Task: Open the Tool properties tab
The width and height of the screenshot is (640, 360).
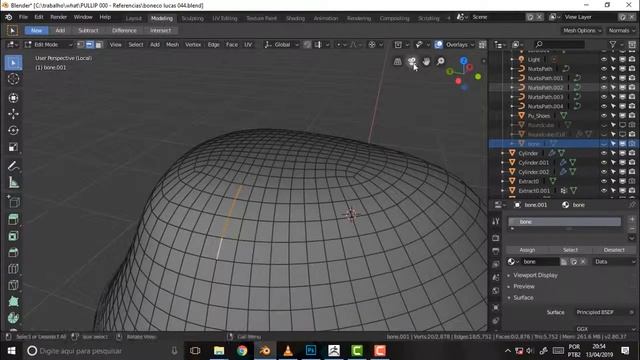Action: pyautogui.click(x=496, y=221)
